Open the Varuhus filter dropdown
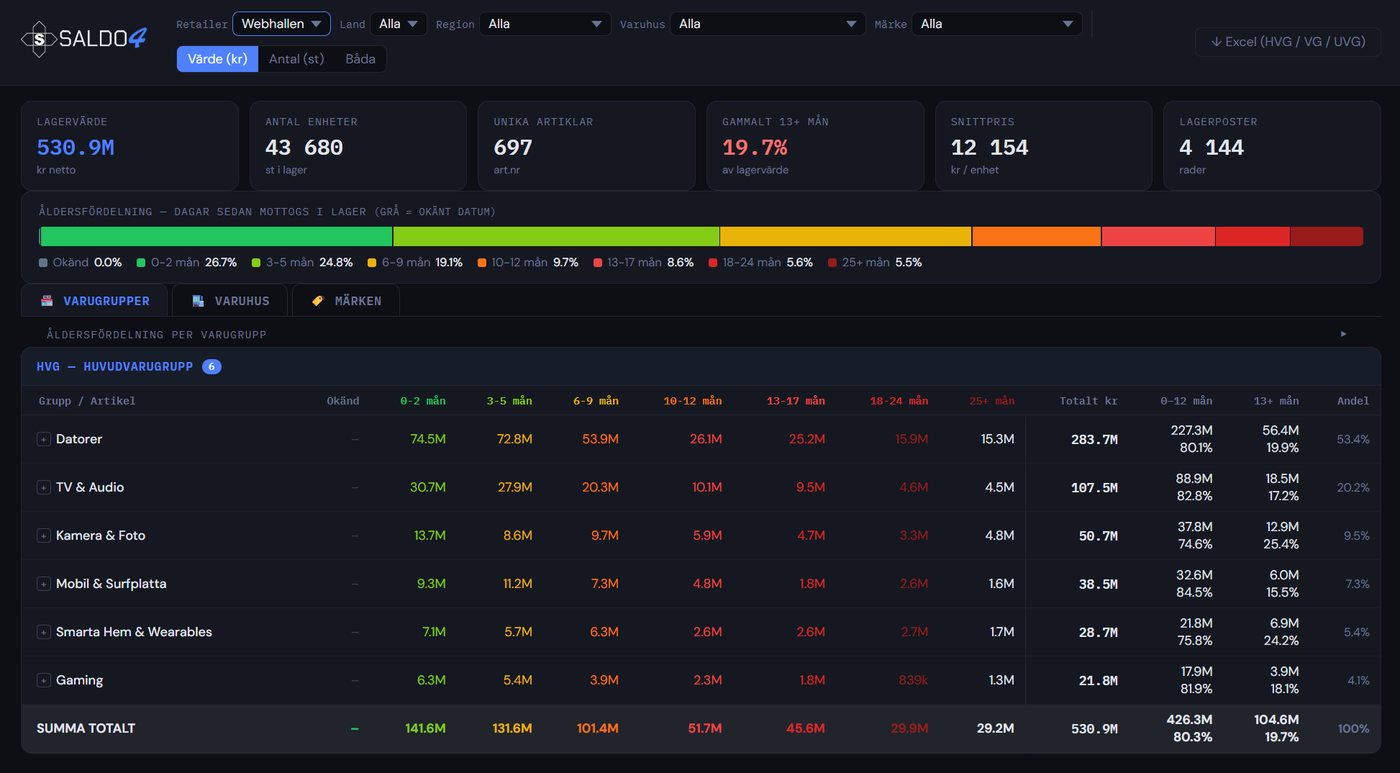This screenshot has width=1400, height=773. [767, 24]
